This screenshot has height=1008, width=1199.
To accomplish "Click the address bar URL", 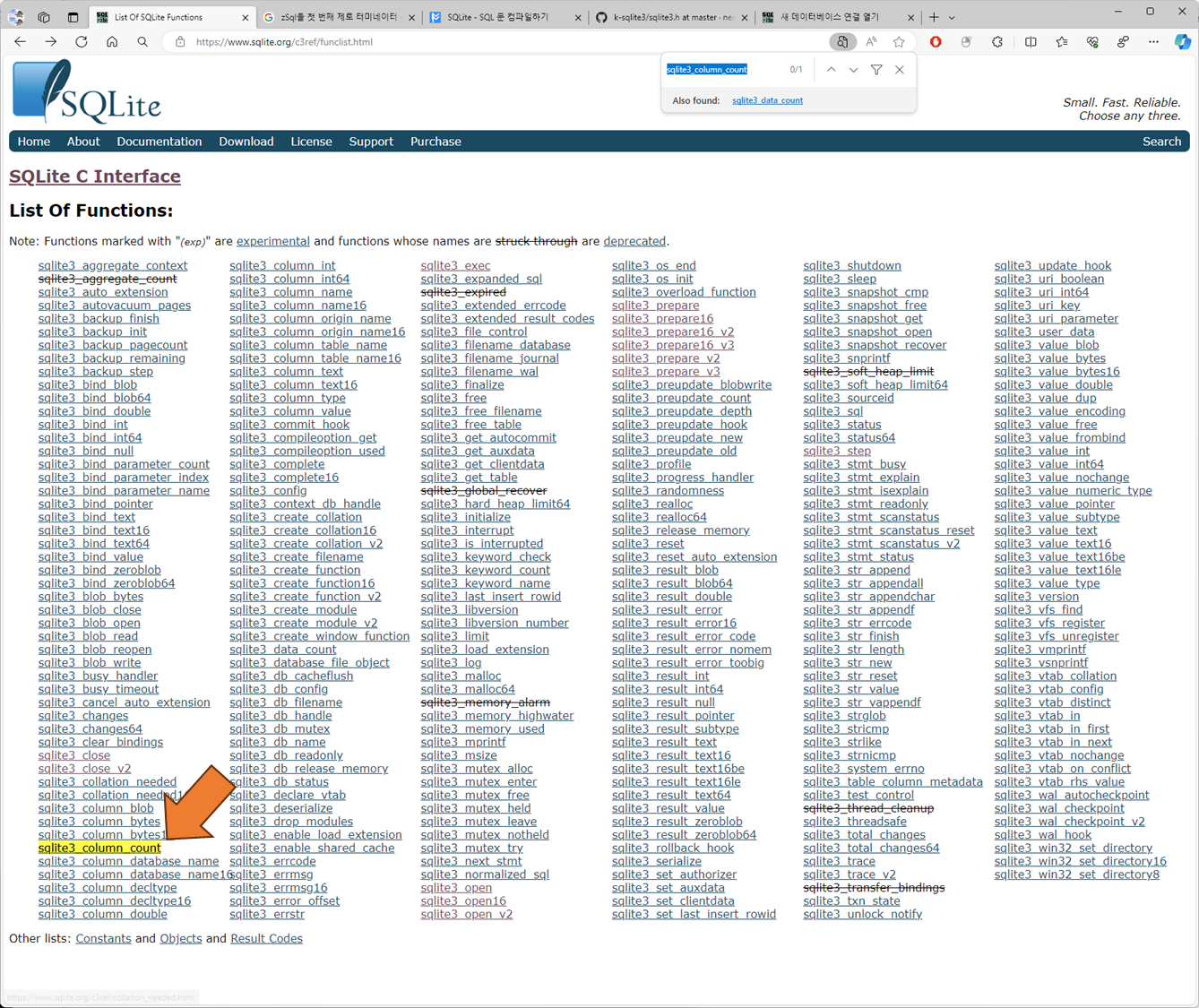I will click(x=284, y=42).
